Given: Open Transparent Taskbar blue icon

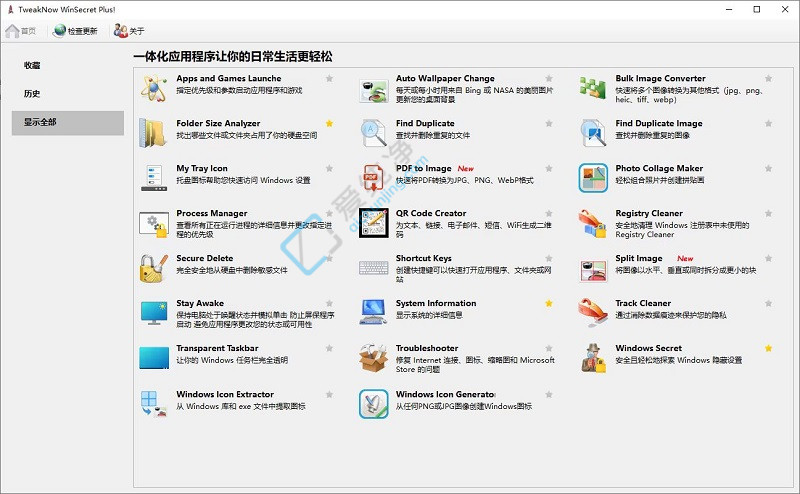Looking at the screenshot, I should (154, 358).
